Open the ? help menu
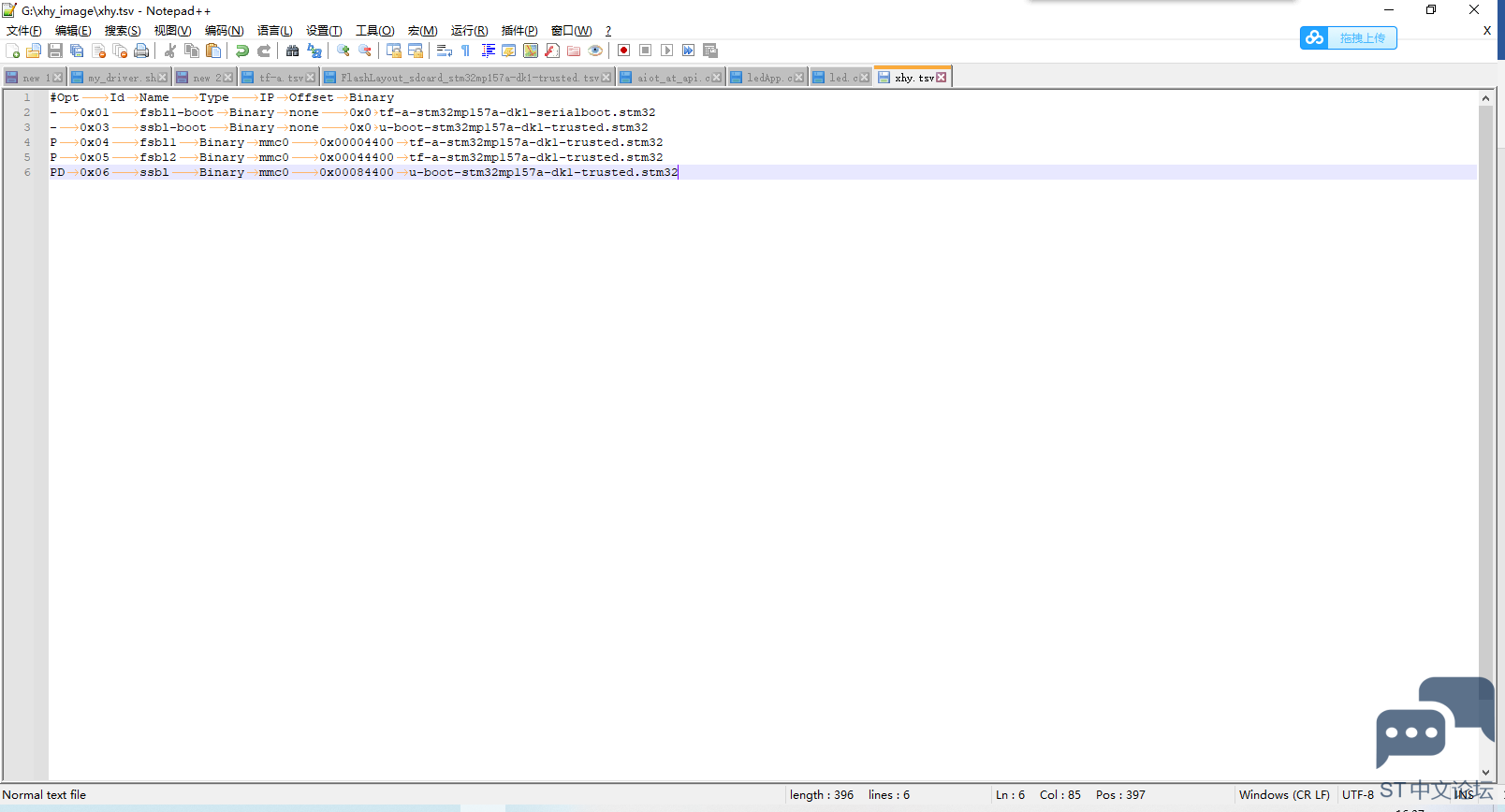The height and width of the screenshot is (812, 1505). pyautogui.click(x=608, y=31)
